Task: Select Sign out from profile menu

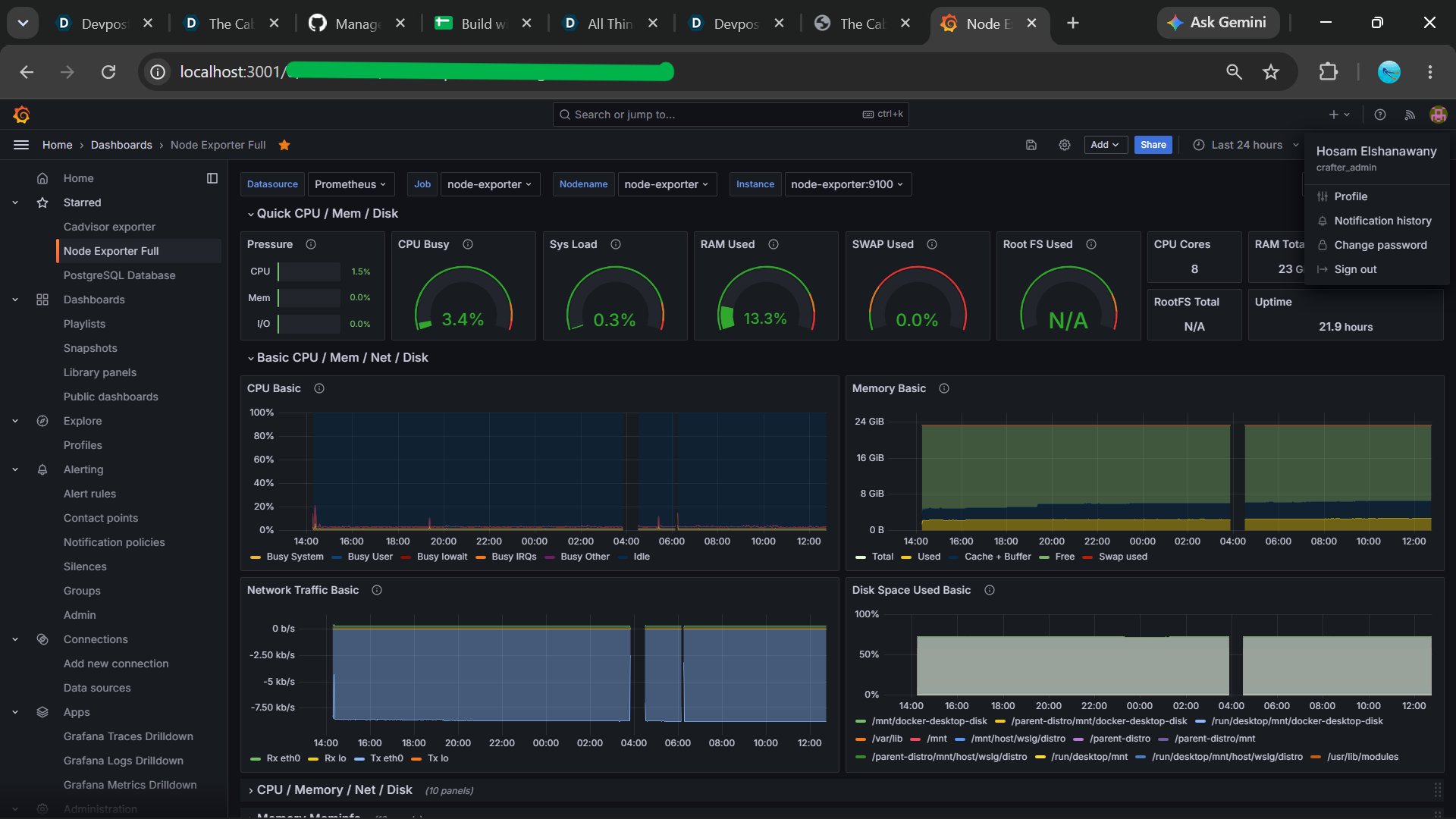Action: pyautogui.click(x=1355, y=269)
